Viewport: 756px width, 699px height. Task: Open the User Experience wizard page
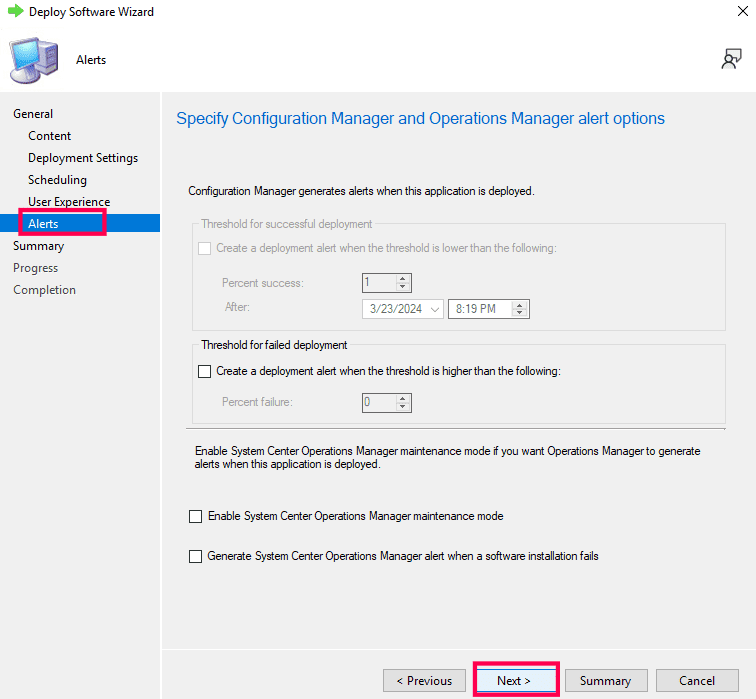(x=69, y=202)
